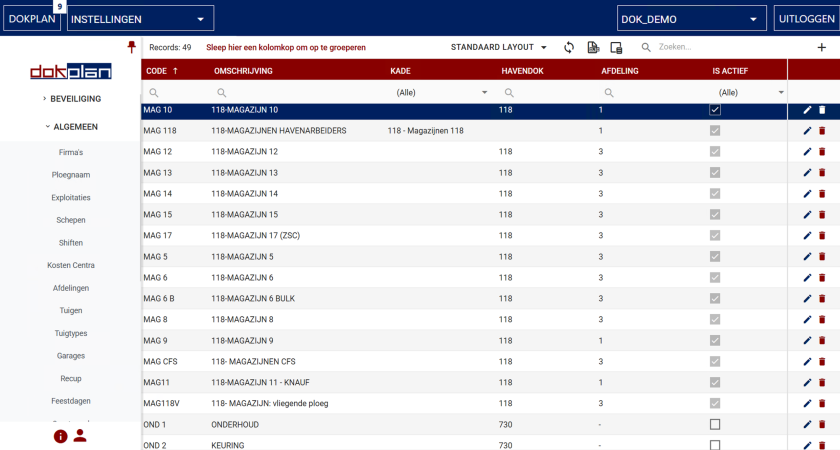This screenshot has height=450, width=840.
Task: Click the Zoeken search field
Action: click(x=720, y=47)
